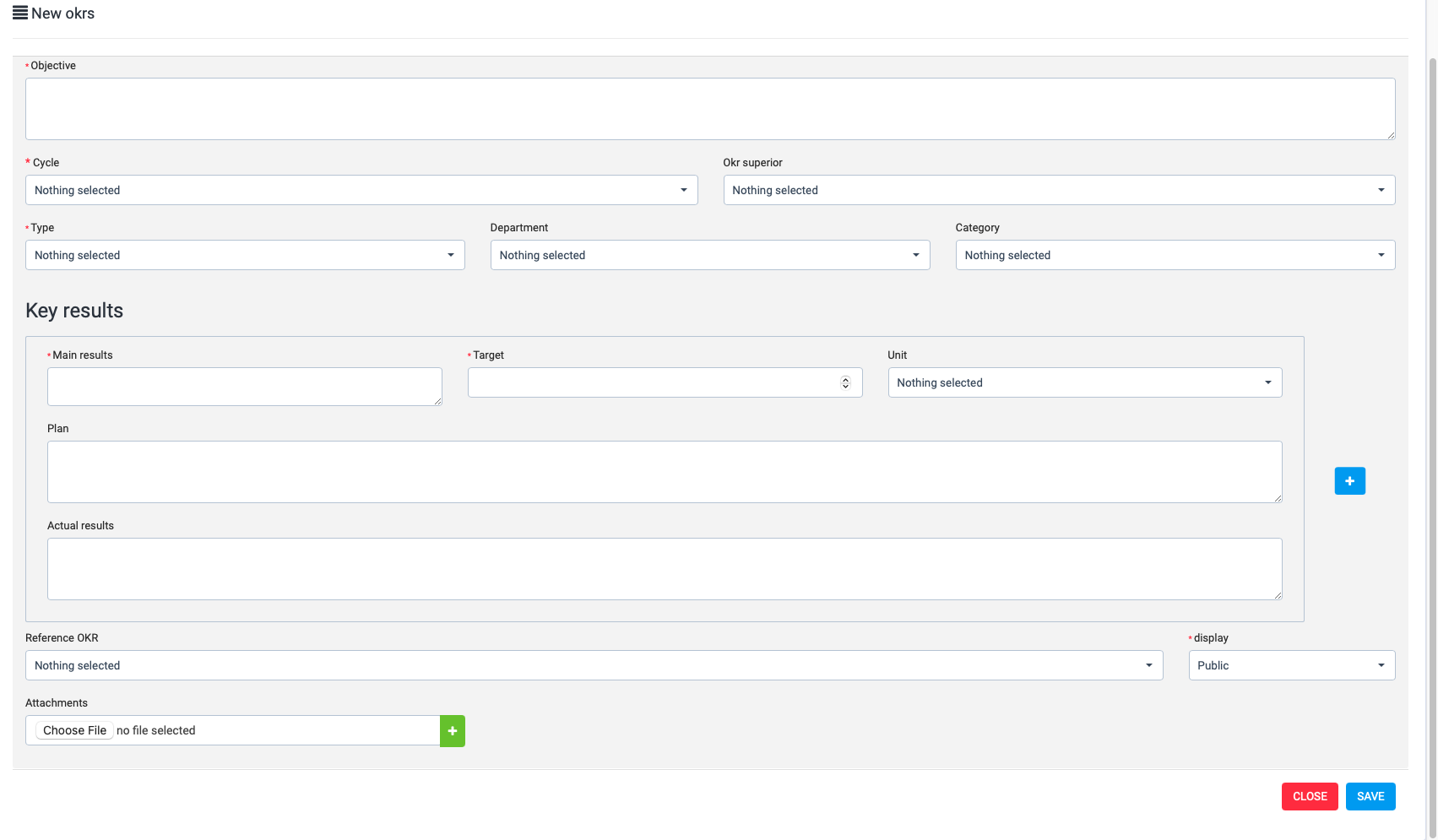Viewport: 1438px width, 840px height.
Task: Click inside the Actual results text area
Action: click(x=664, y=569)
